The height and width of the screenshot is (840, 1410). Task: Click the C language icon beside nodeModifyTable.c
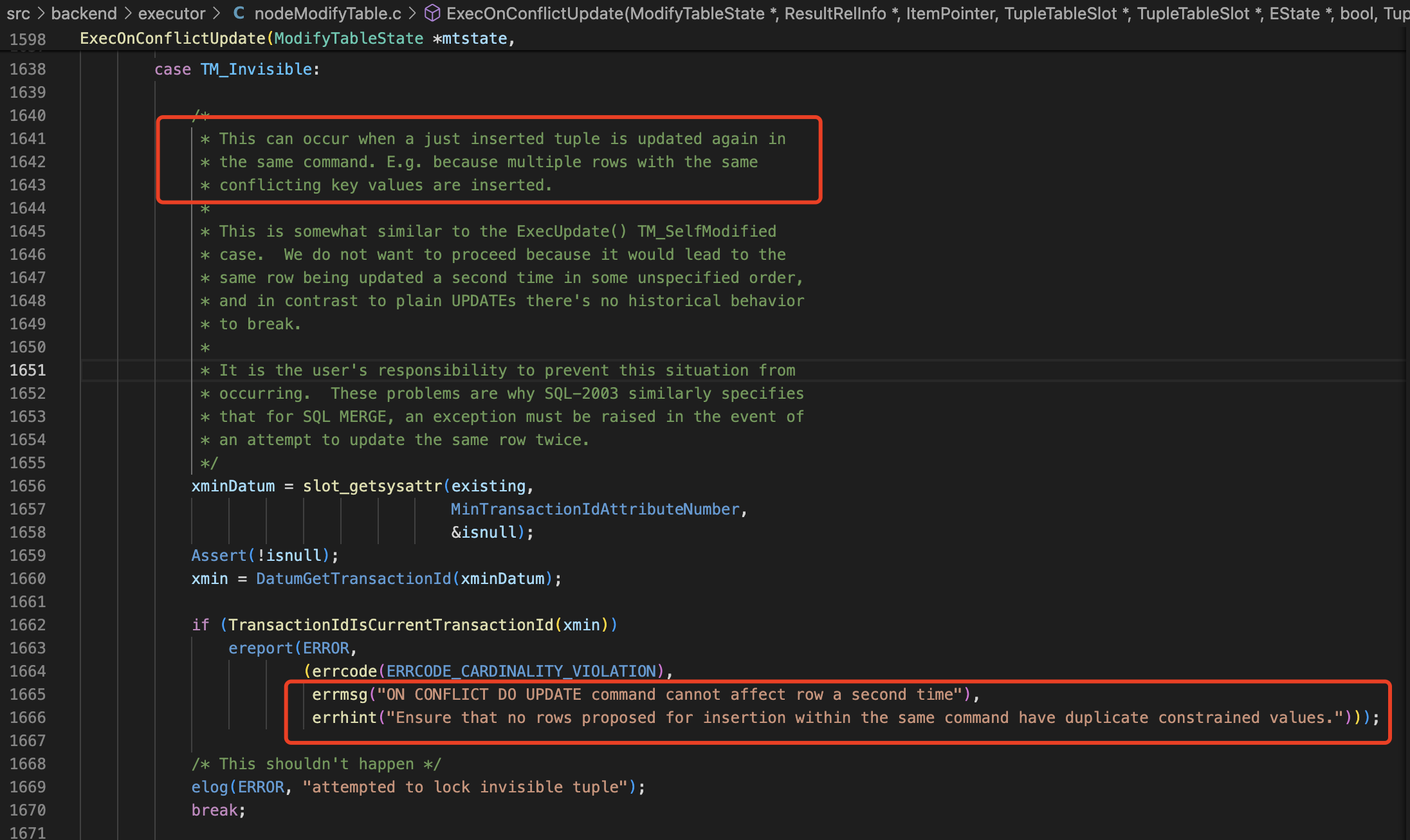coord(238,13)
